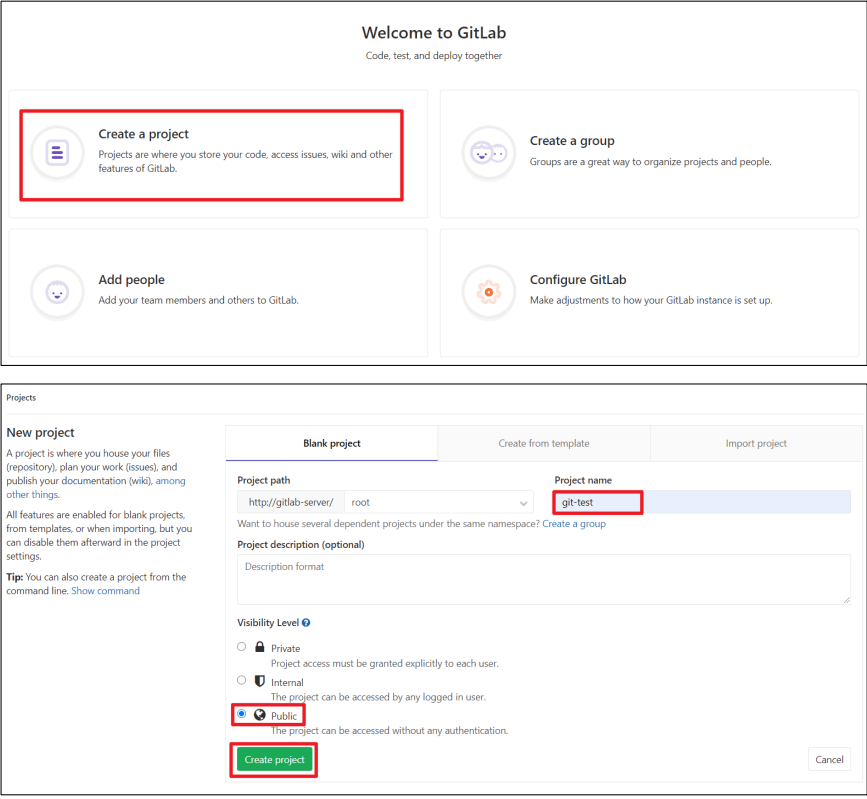This screenshot has width=867, height=799.
Task: Click the Project path label
Action: 264,480
